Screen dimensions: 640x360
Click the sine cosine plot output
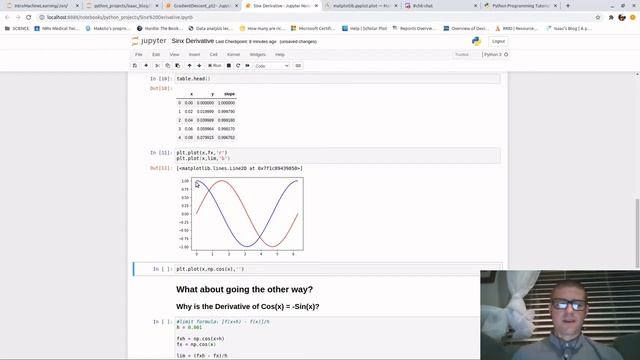241,216
